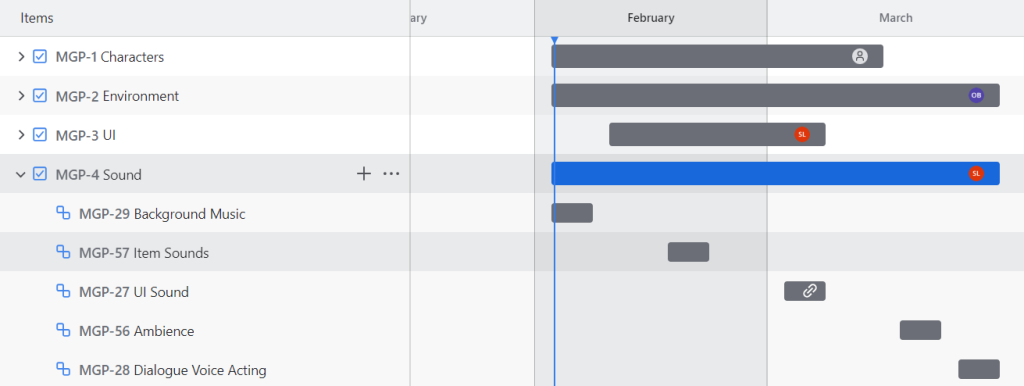Screen dimensions: 1024x386
Task: Open the MGP-56 Ambience item
Action: pos(136,331)
